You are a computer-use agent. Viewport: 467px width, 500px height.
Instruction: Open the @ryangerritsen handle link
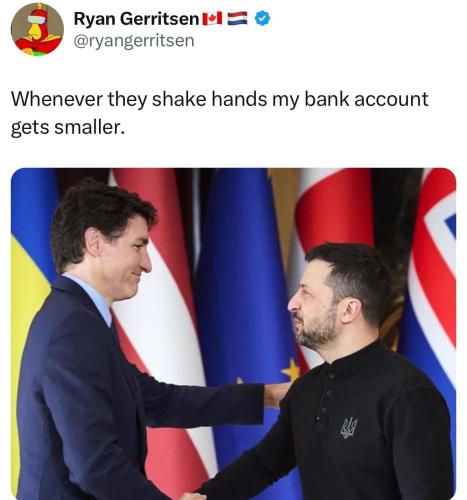[134, 41]
